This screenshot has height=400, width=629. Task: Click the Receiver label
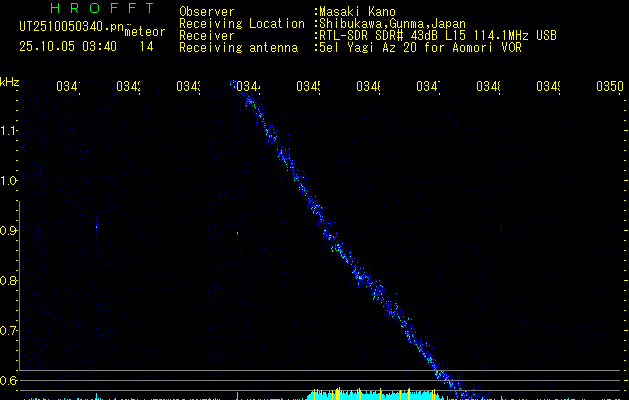pyautogui.click(x=207, y=36)
